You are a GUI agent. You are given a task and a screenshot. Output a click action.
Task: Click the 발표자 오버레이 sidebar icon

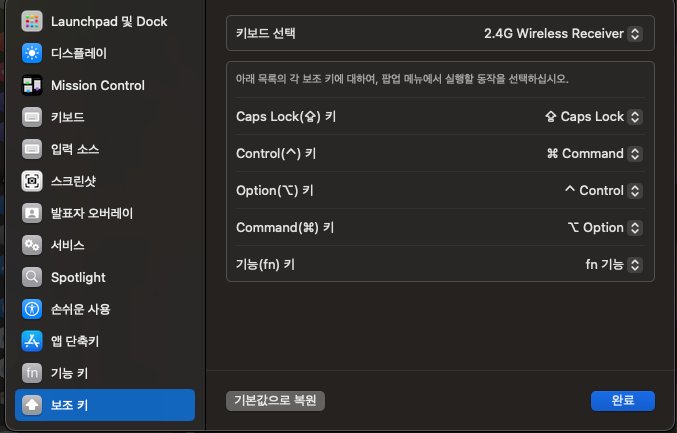[32, 213]
